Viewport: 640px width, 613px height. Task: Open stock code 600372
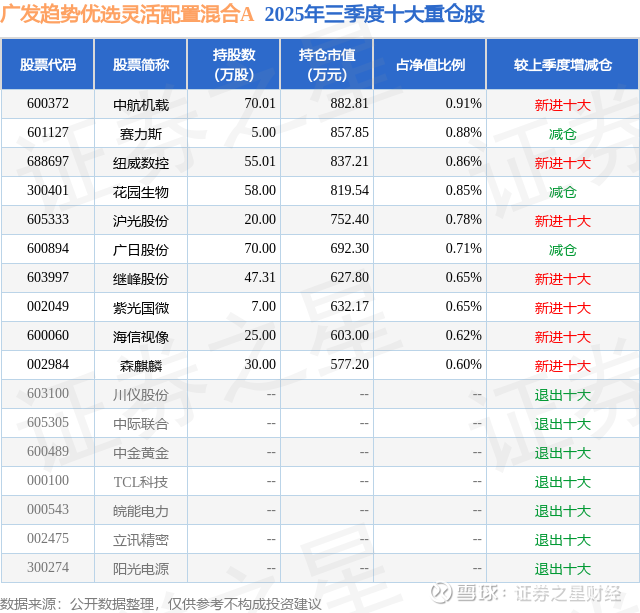click(x=48, y=104)
